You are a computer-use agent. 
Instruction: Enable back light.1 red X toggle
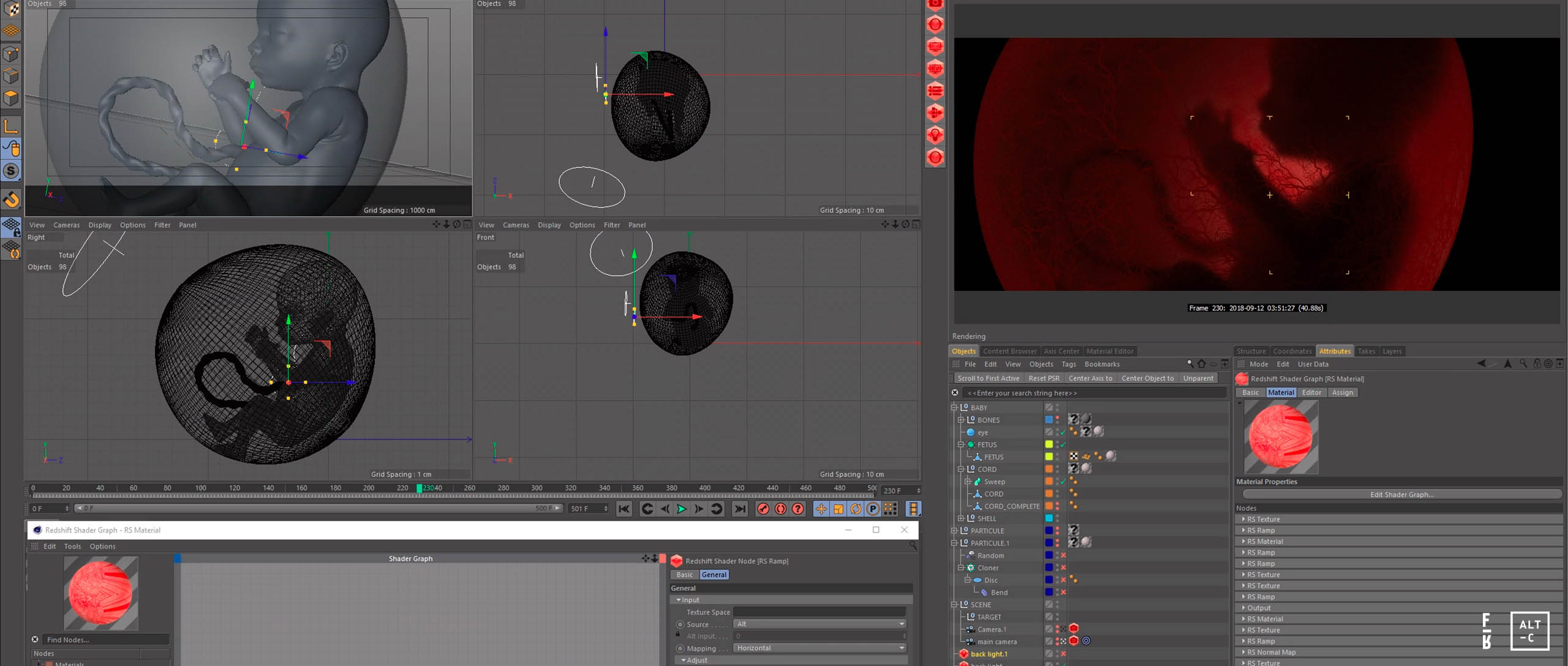[x=1064, y=654]
